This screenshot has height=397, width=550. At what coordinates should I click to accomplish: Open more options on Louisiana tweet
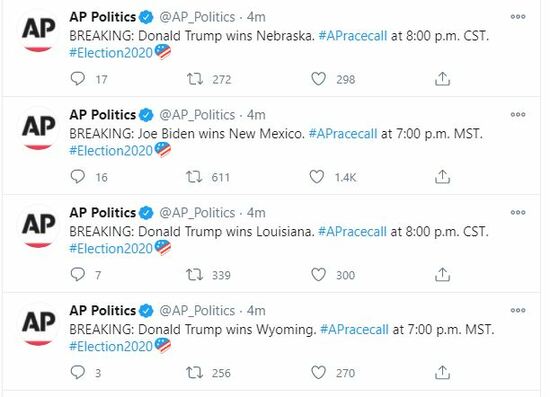coord(518,212)
